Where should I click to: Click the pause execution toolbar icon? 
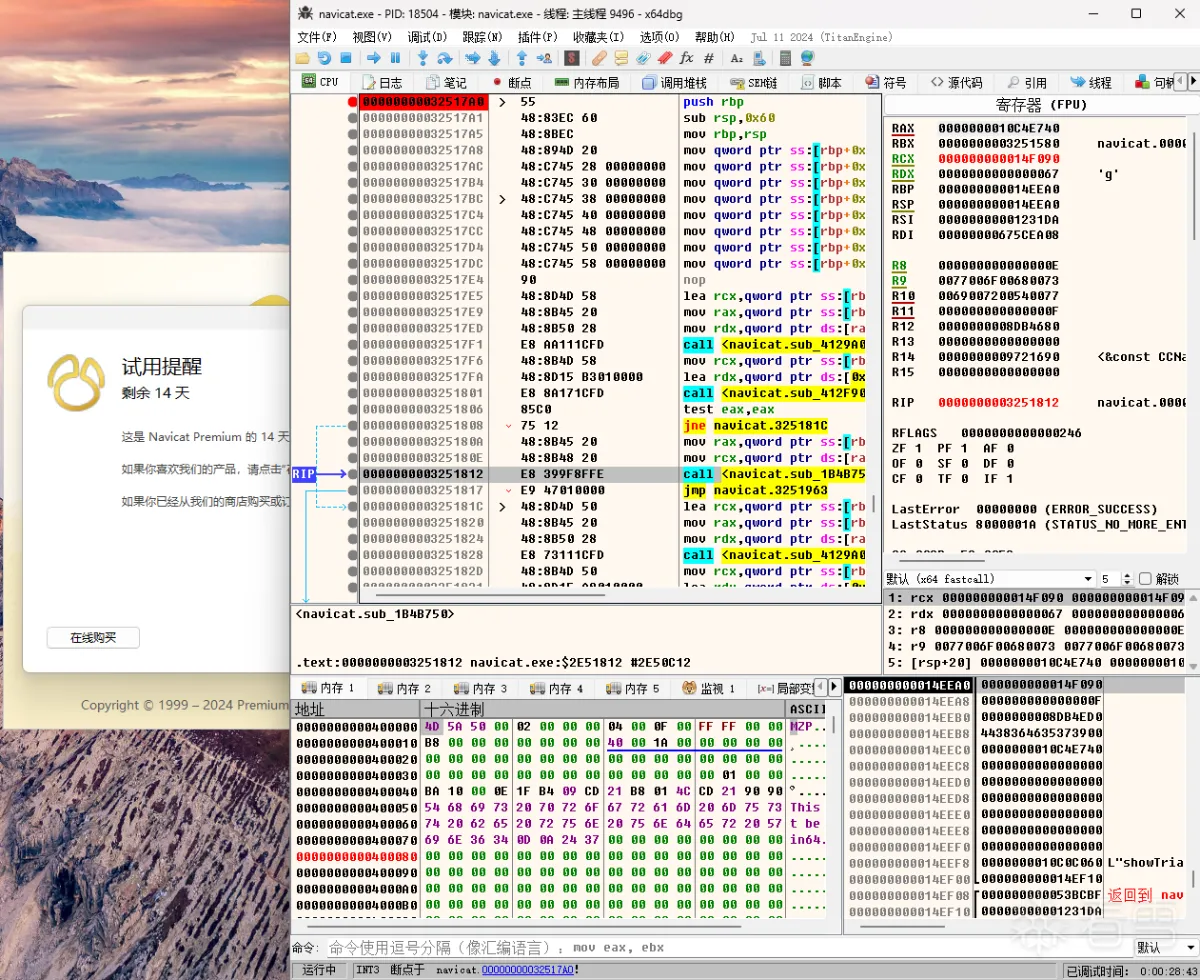395,59
